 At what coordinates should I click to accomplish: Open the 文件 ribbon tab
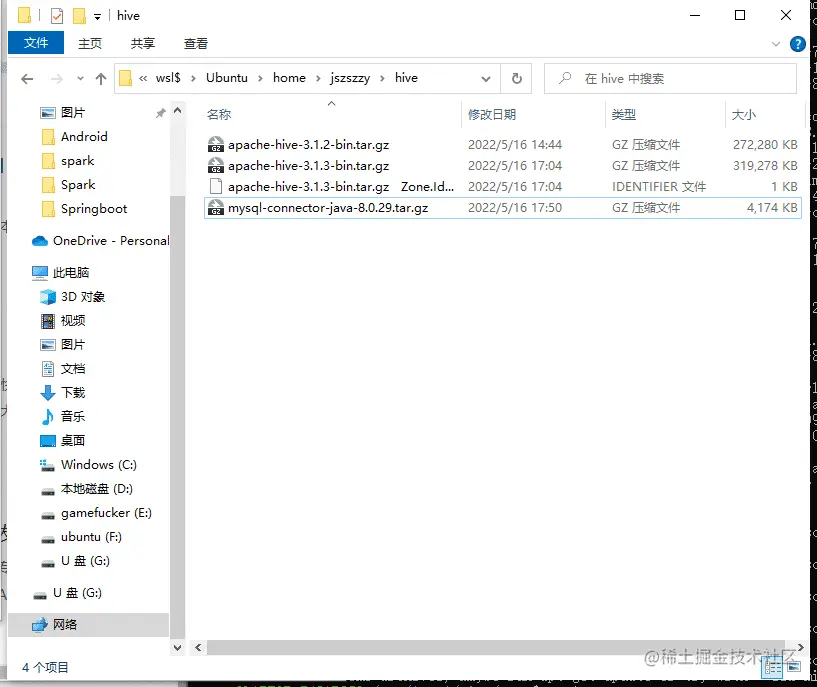tap(36, 43)
